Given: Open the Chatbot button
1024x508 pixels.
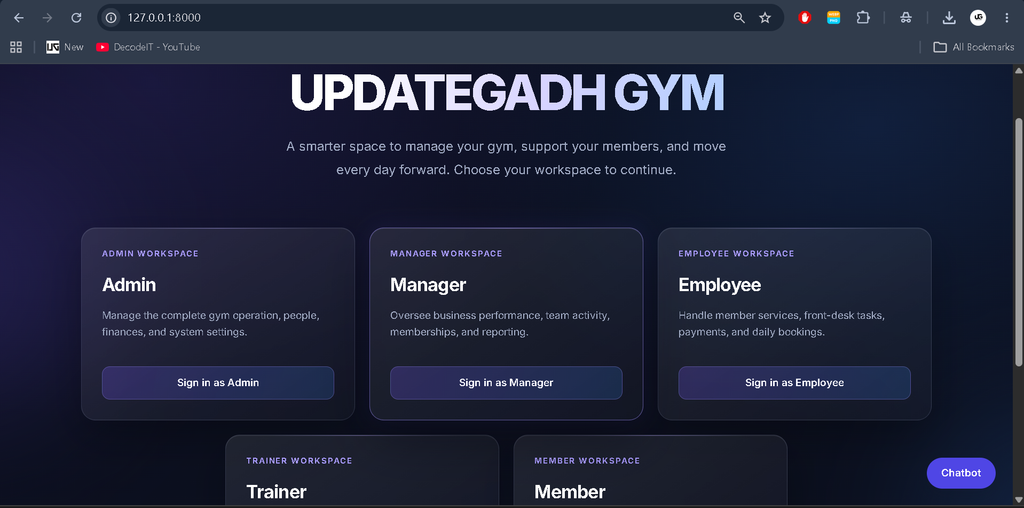Looking at the screenshot, I should 961,473.
